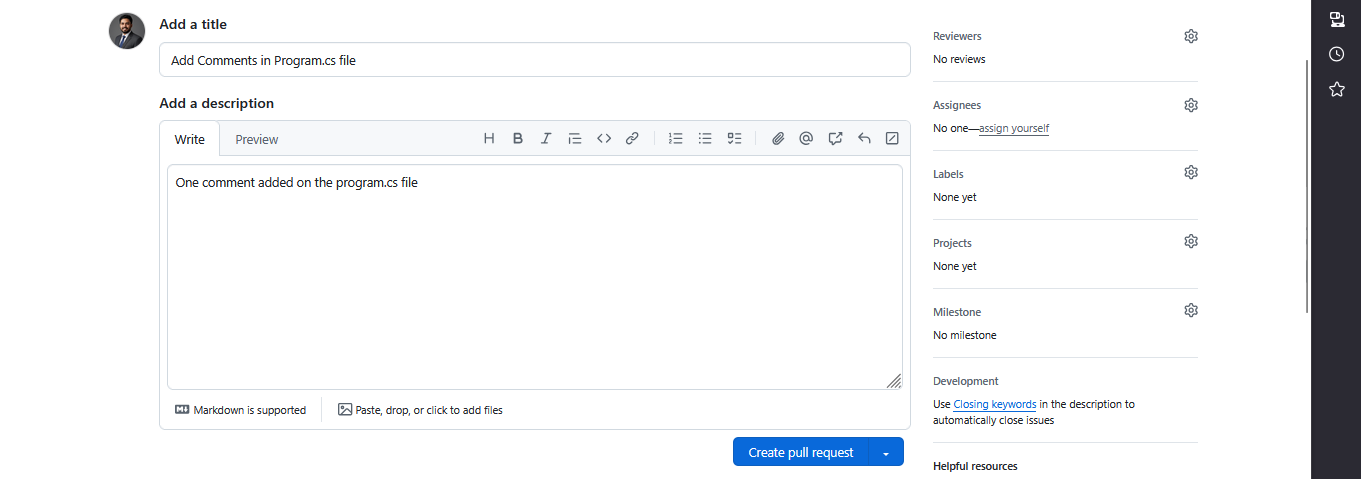The image size is (1361, 479).
Task: Open the Labels gear selector
Action: 1190,173
